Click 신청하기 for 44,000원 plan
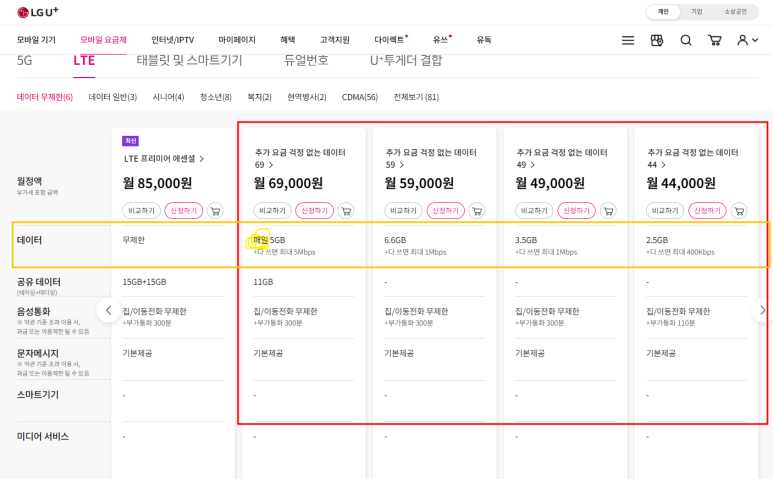The image size is (773, 479). [707, 211]
